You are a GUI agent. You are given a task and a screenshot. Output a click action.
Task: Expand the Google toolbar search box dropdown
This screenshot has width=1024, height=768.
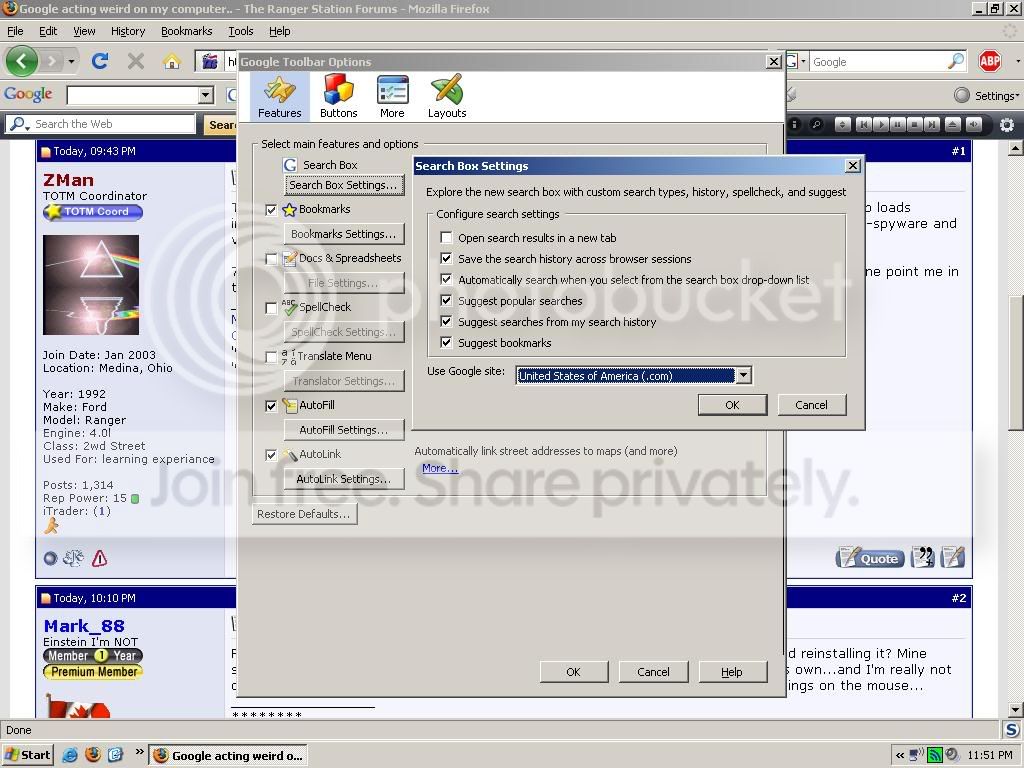point(206,95)
